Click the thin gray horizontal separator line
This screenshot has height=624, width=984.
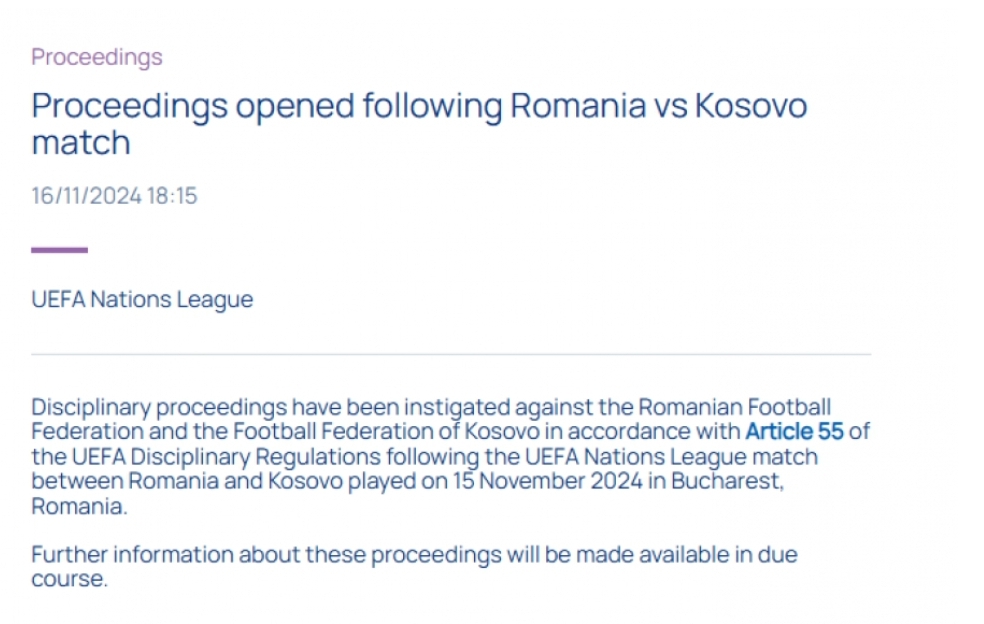[x=450, y=354]
